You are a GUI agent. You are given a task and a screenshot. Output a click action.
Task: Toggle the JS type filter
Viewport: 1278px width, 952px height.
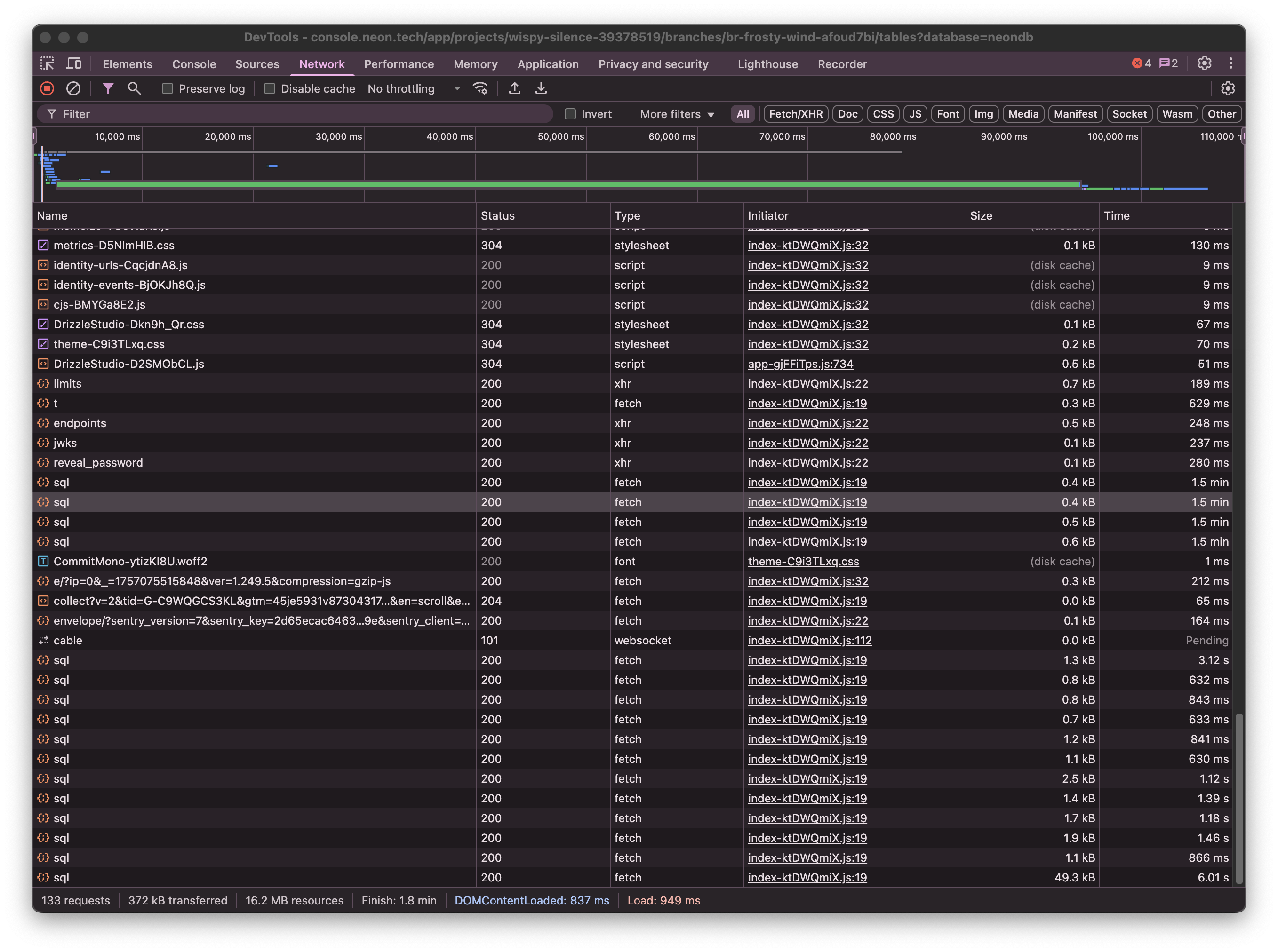[x=915, y=113]
